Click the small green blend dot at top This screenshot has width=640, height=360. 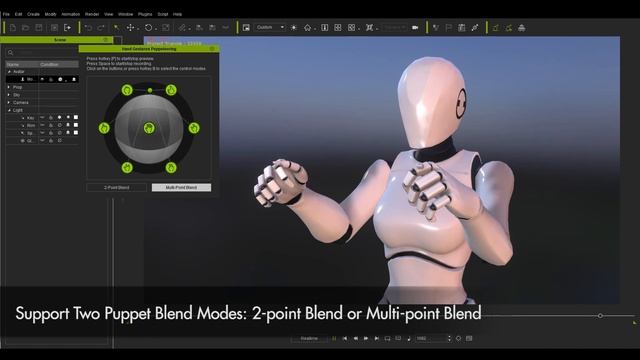(x=150, y=90)
